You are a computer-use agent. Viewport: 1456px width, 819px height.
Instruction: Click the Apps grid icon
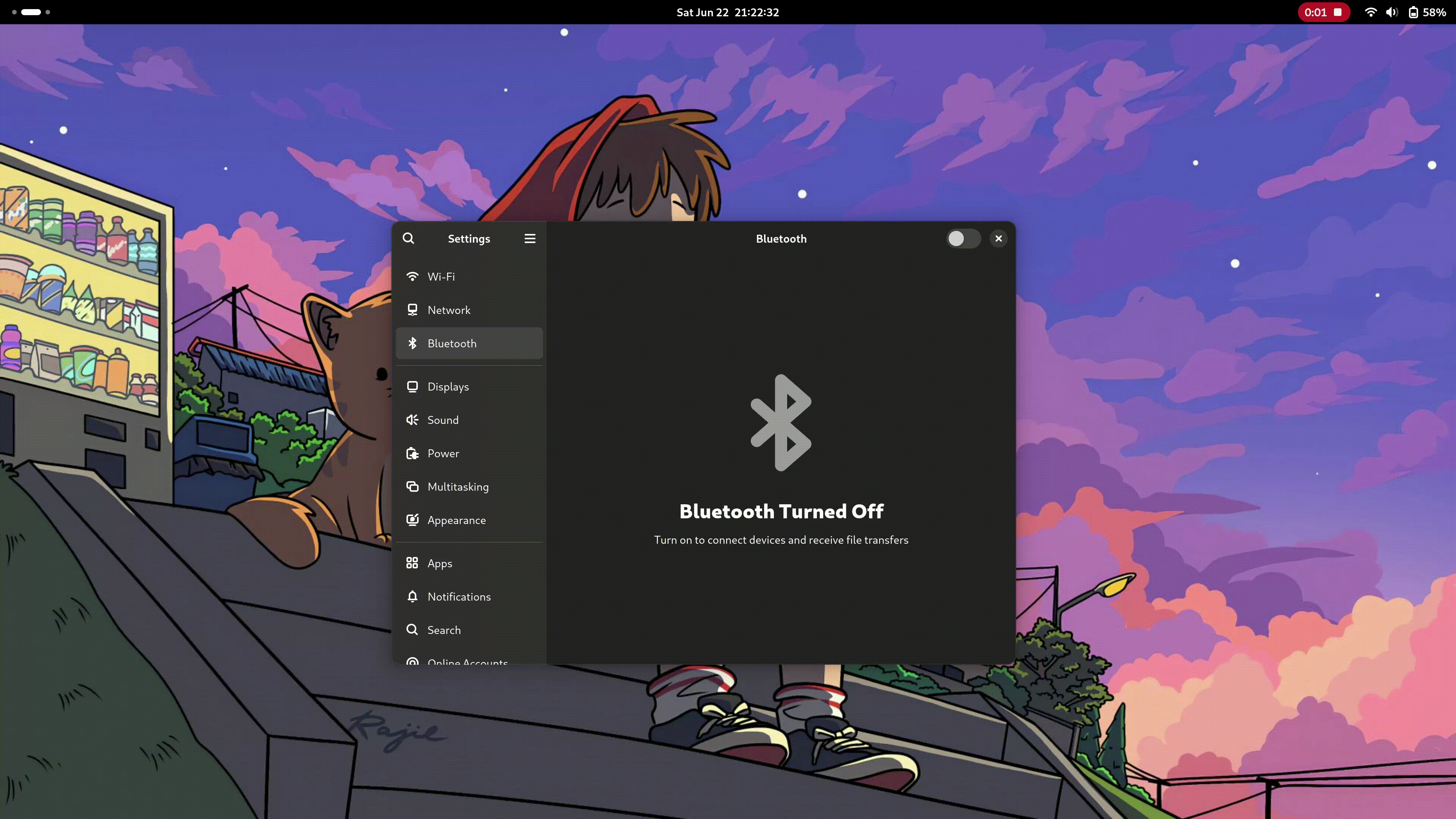412,563
